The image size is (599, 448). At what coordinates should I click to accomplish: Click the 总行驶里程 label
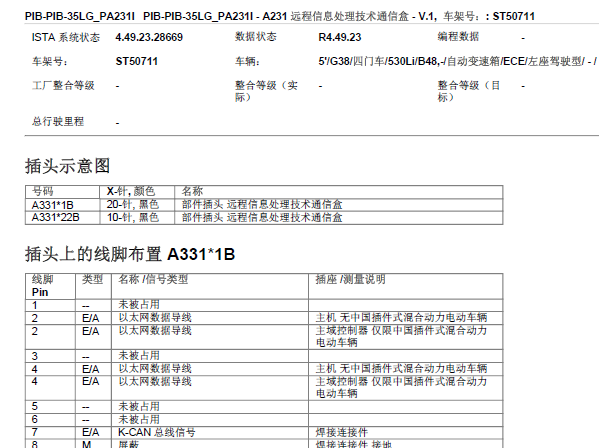click(x=58, y=122)
